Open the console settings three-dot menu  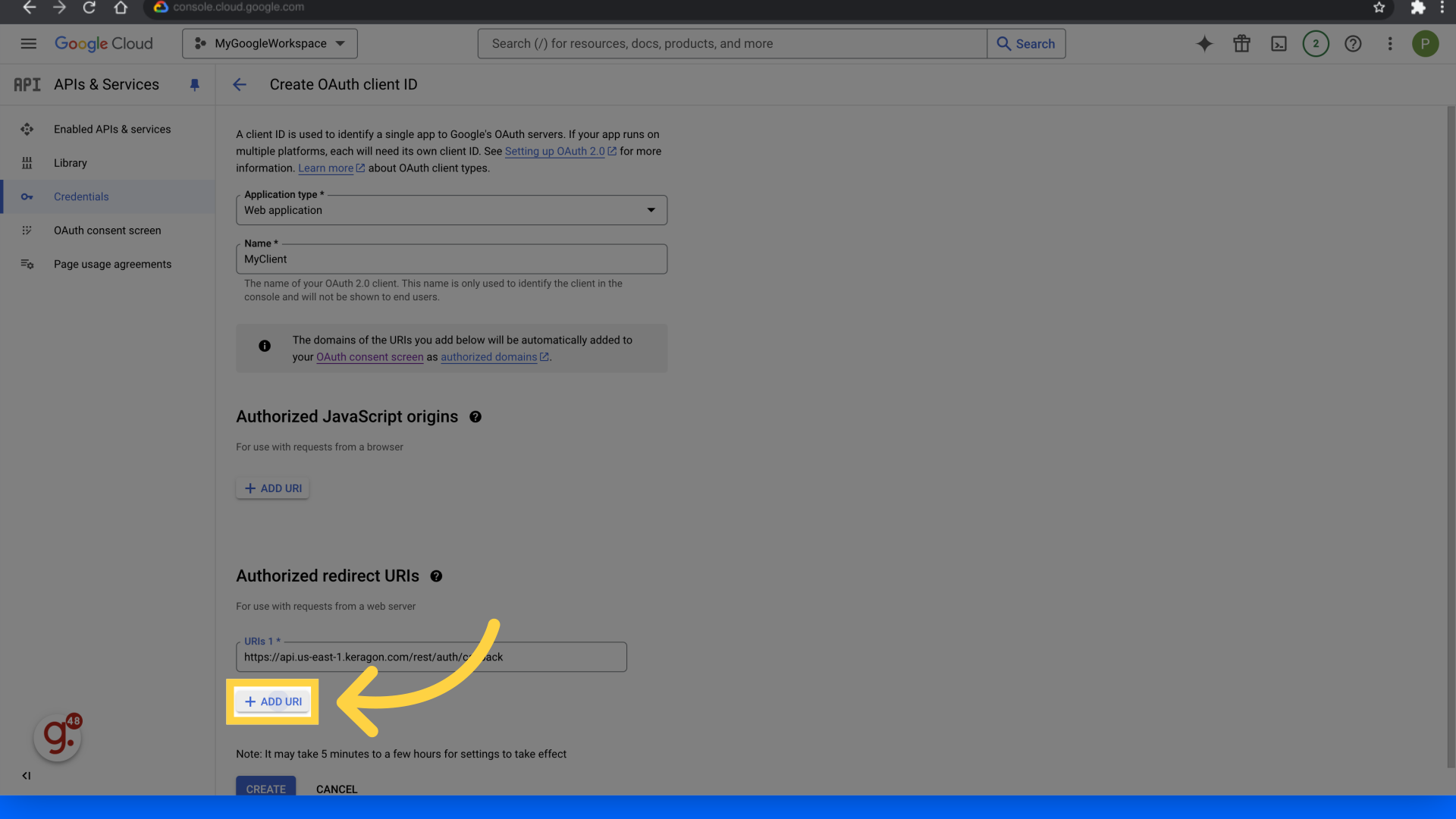tap(1390, 43)
